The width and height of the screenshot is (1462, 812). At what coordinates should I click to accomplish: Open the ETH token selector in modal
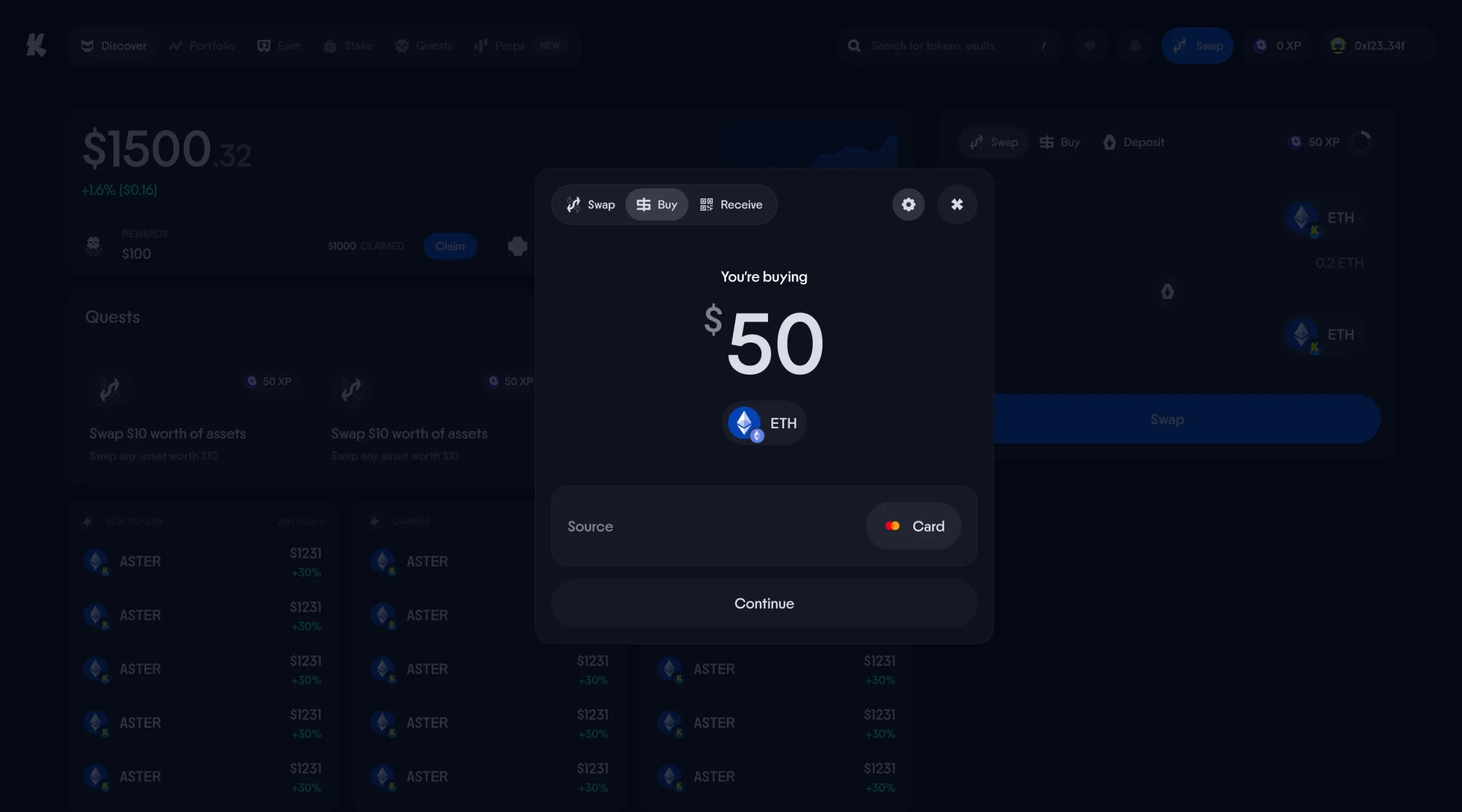pyautogui.click(x=764, y=423)
